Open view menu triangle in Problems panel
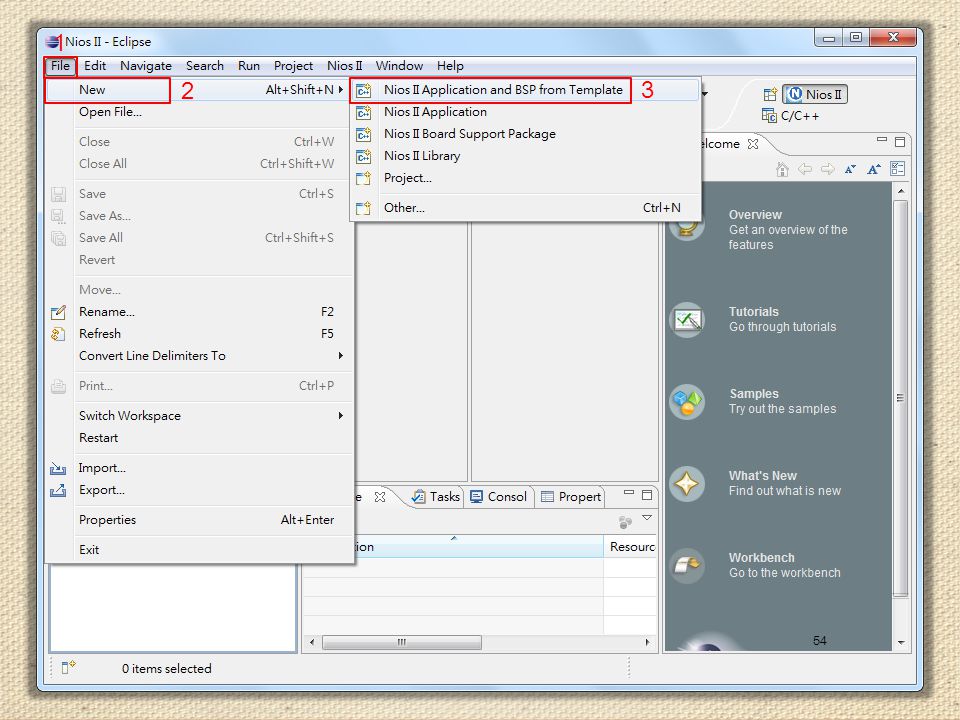The height and width of the screenshot is (720, 960). click(647, 518)
